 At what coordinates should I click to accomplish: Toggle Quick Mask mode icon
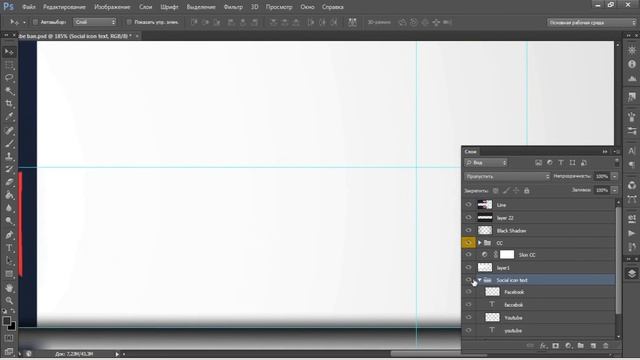click(x=9, y=338)
